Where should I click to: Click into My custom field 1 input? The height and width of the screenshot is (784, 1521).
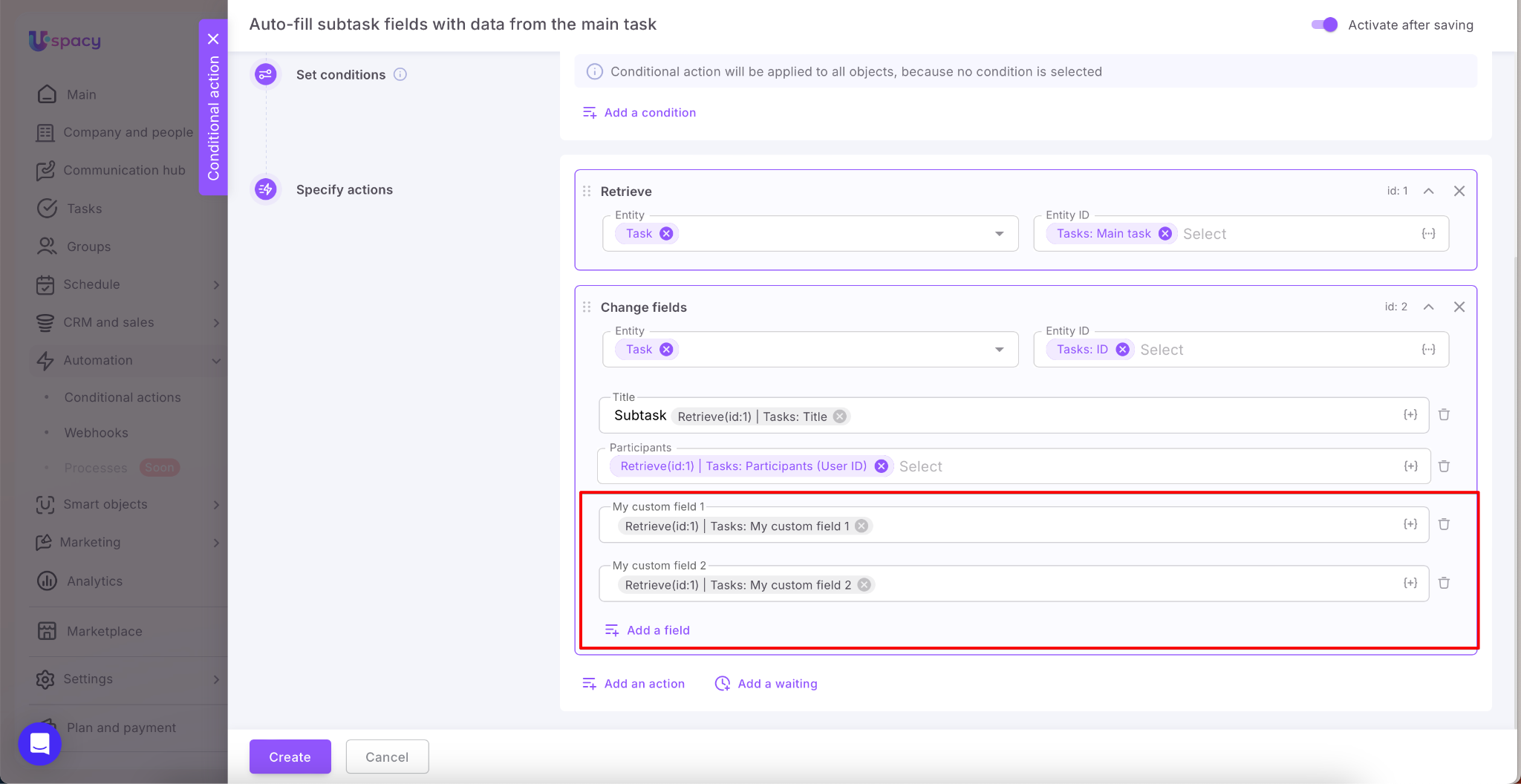point(1114,526)
